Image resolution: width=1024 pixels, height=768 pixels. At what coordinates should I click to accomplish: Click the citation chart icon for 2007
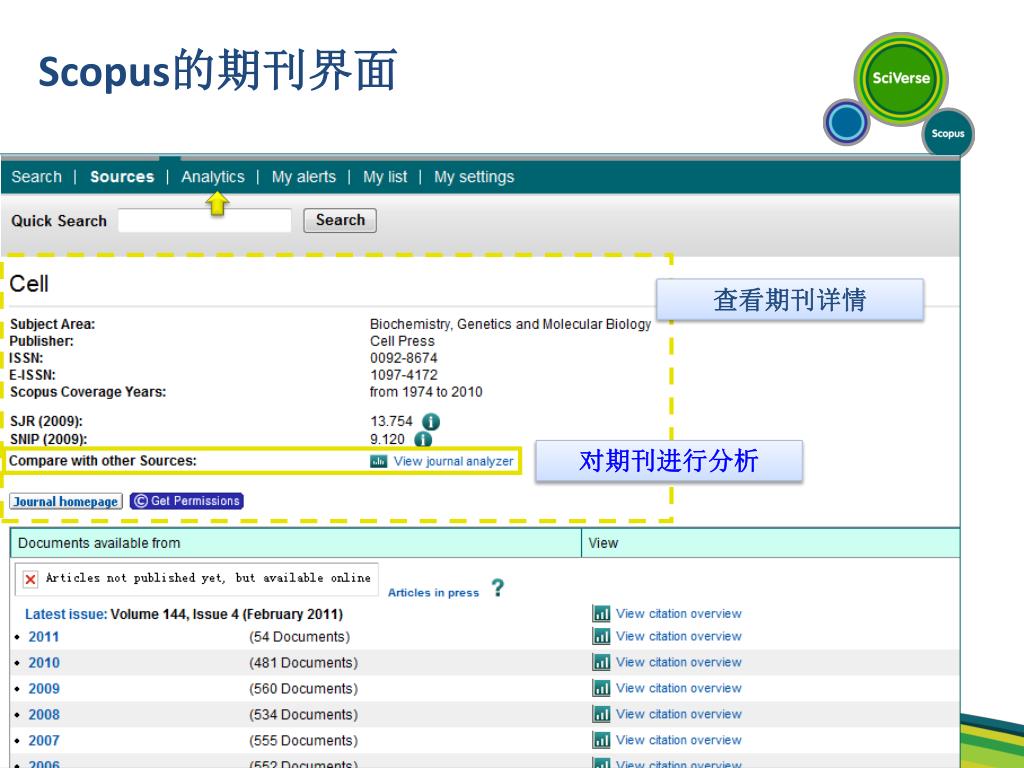click(601, 741)
